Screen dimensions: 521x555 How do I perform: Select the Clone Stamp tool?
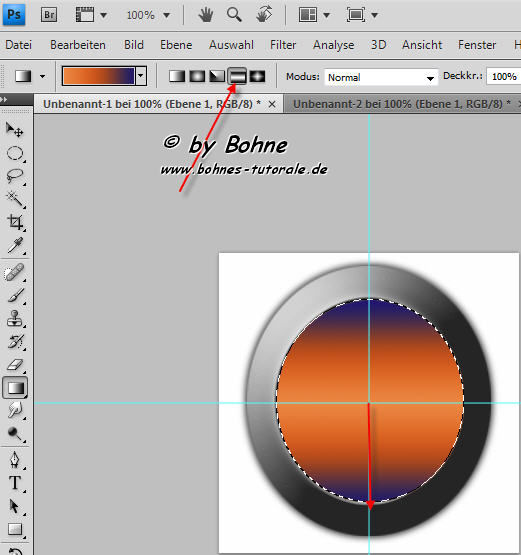pos(15,319)
